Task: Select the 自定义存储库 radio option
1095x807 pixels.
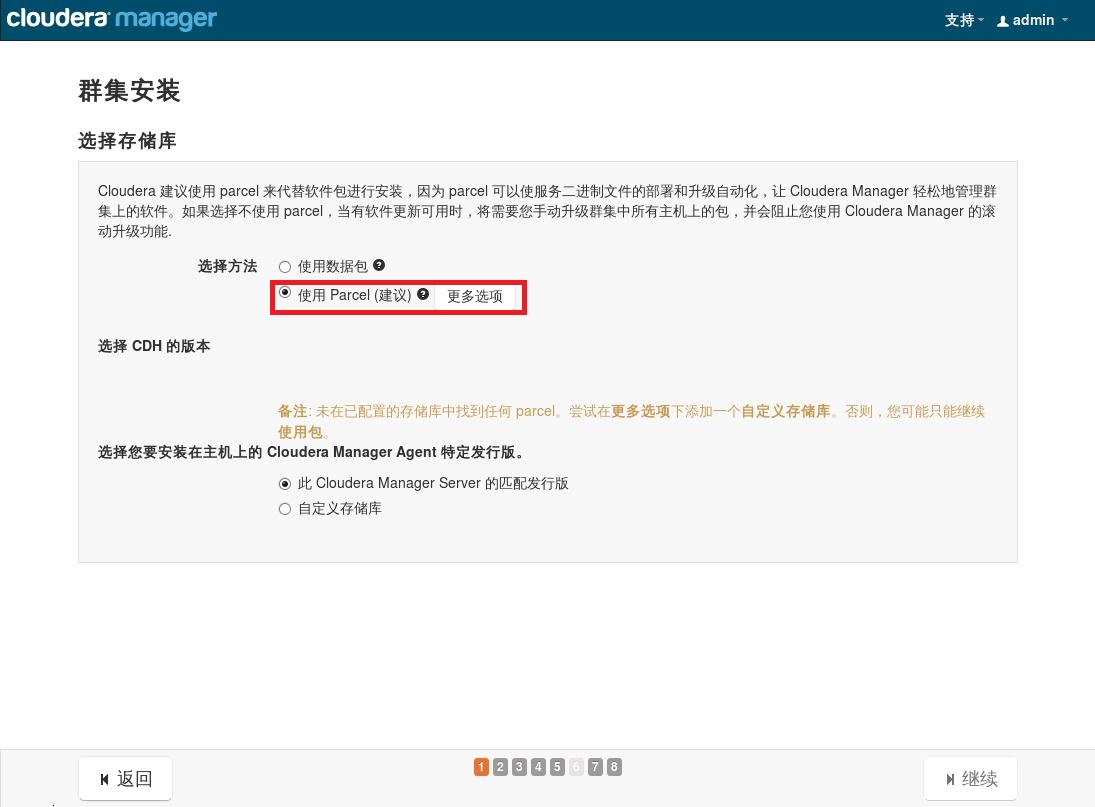Action: tap(284, 509)
